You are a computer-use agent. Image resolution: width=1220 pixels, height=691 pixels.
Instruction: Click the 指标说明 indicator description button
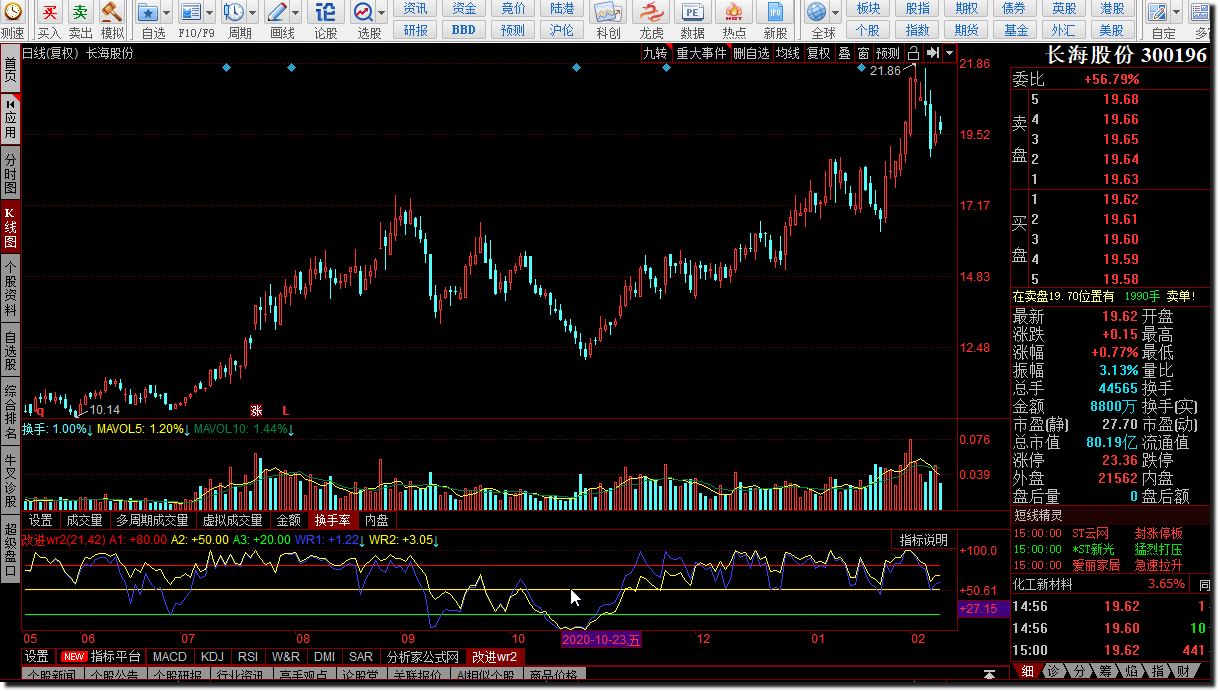click(923, 540)
